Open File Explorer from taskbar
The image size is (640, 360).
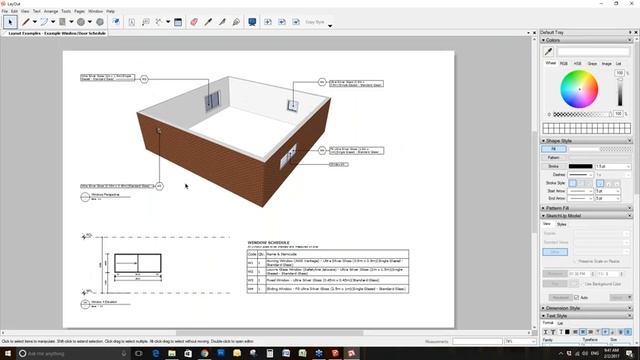click(172, 353)
